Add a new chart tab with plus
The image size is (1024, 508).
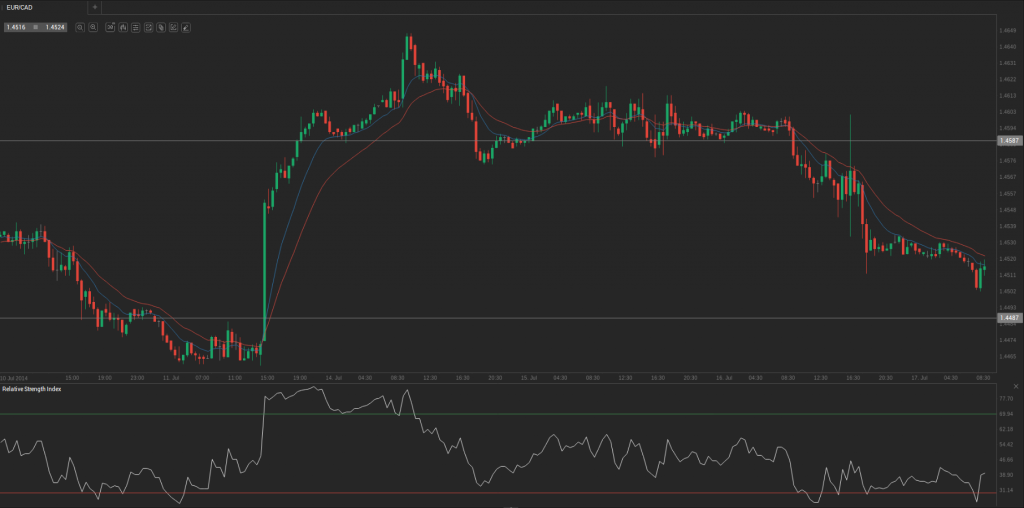coord(95,7)
